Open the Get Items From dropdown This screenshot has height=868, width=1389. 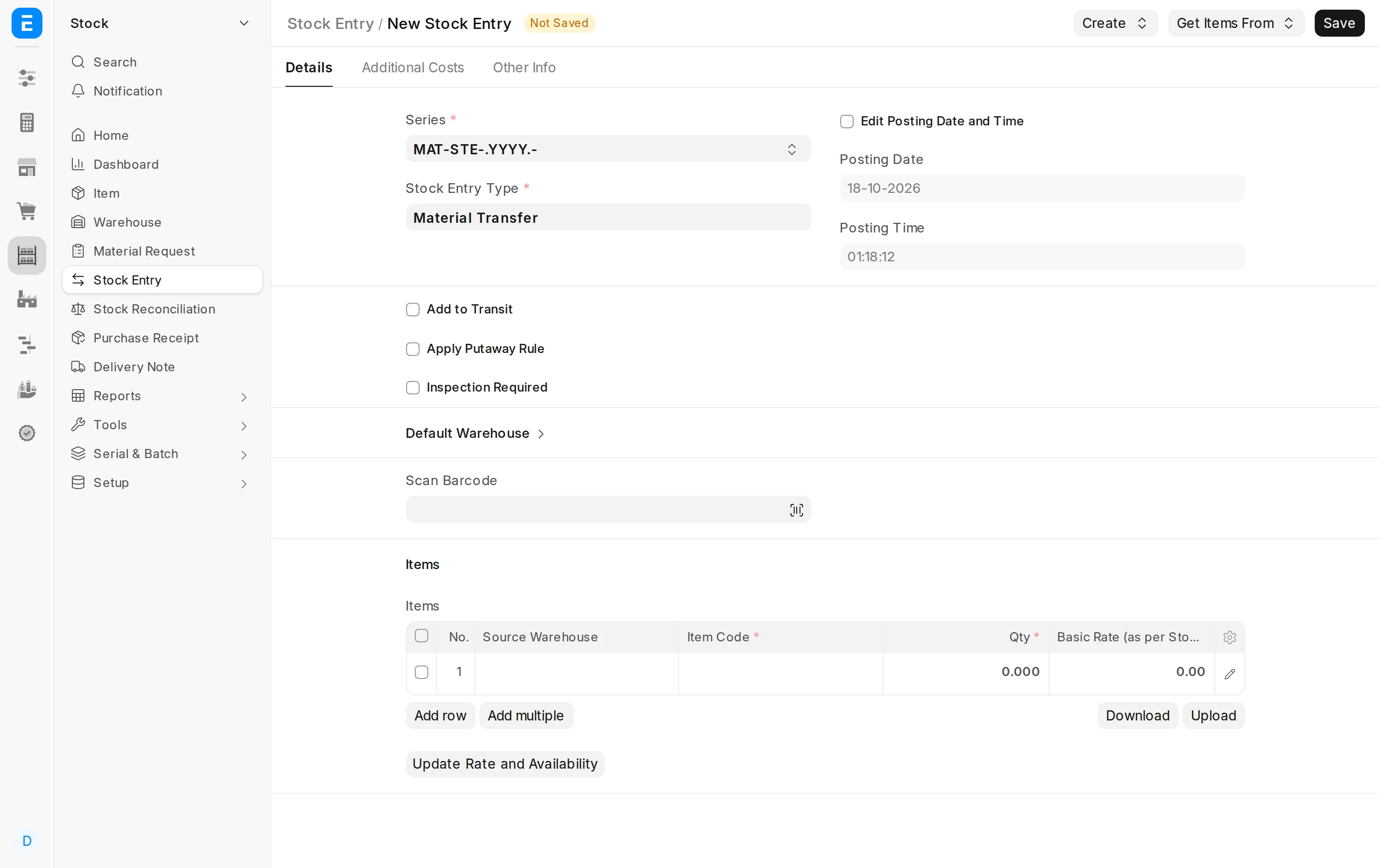click(1236, 23)
